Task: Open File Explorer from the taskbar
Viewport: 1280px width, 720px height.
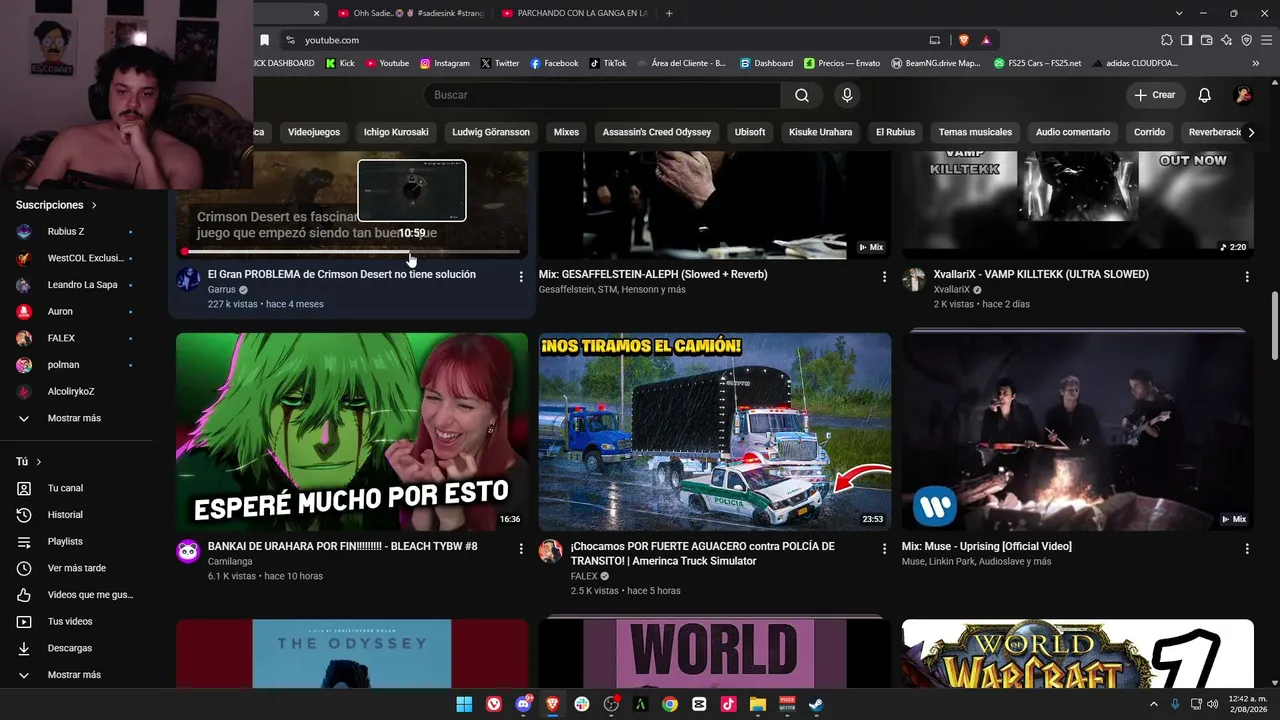Action: [758, 704]
